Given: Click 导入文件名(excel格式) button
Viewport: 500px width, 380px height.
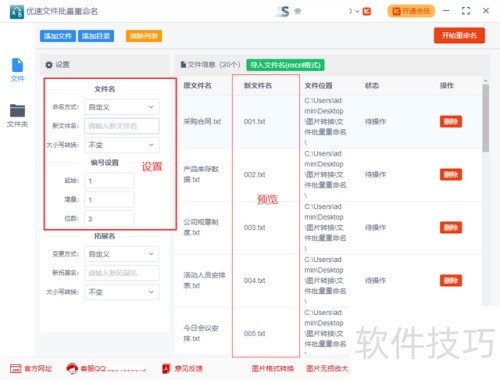Looking at the screenshot, I should pos(285,65).
